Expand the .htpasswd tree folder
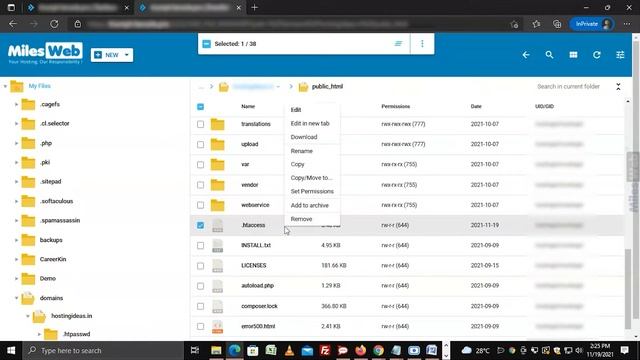Screen dimensions: 640x360 [x=39, y=334]
